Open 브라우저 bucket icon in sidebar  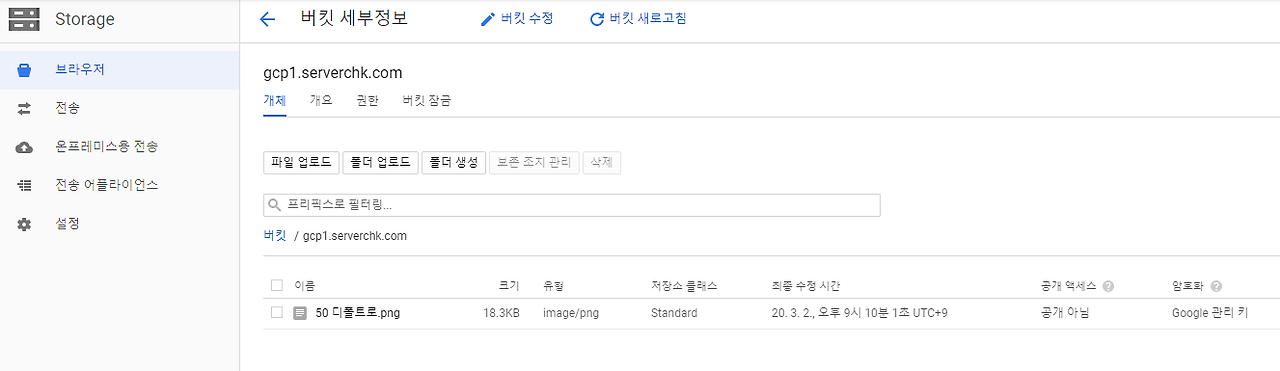25,70
